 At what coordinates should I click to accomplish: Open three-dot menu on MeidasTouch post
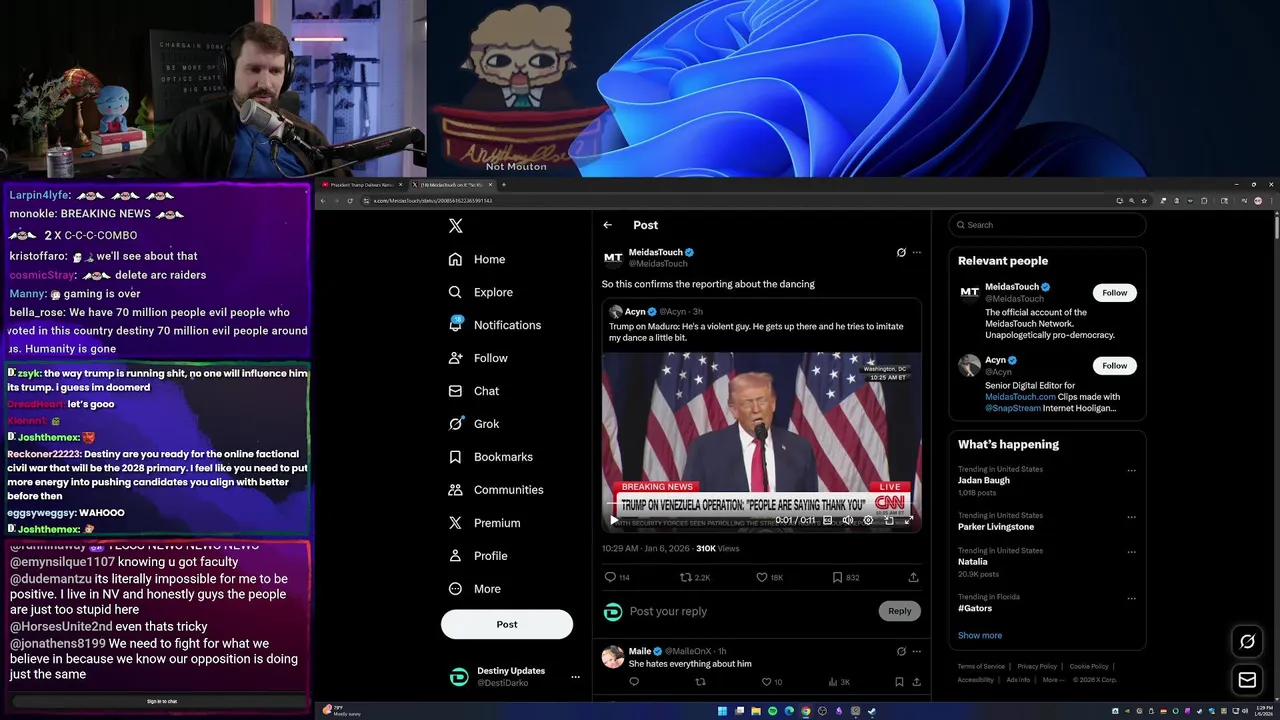(x=917, y=253)
